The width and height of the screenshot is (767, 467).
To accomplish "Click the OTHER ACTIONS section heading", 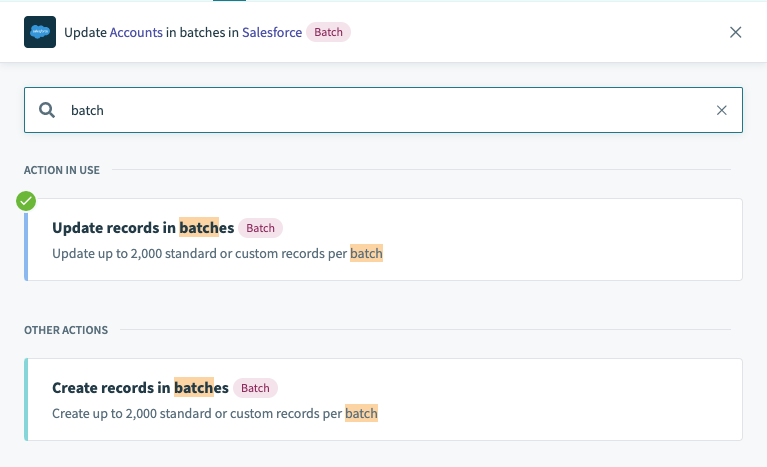I will [x=66, y=330].
